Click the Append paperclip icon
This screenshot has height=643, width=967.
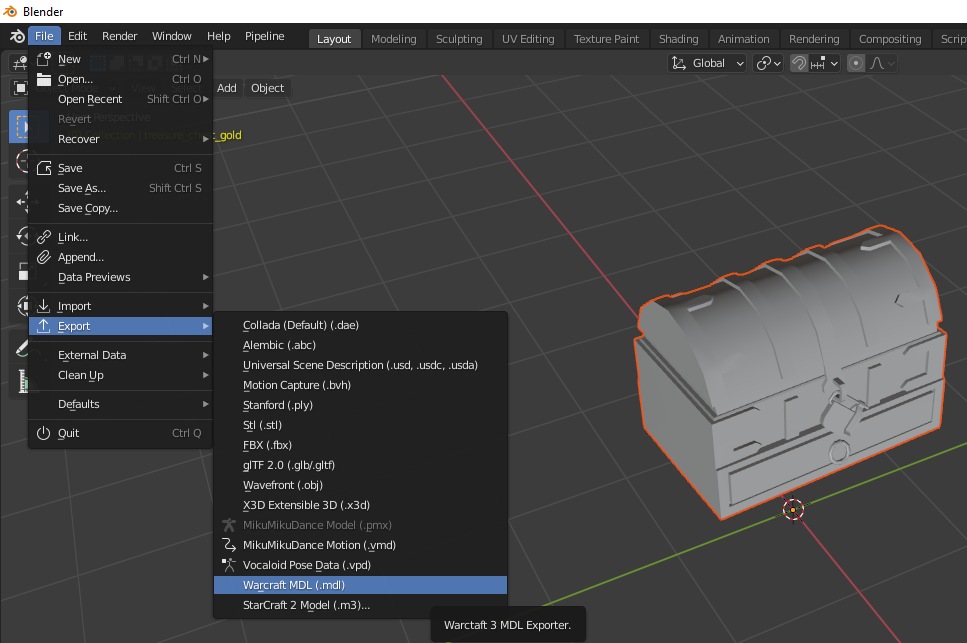pos(43,257)
